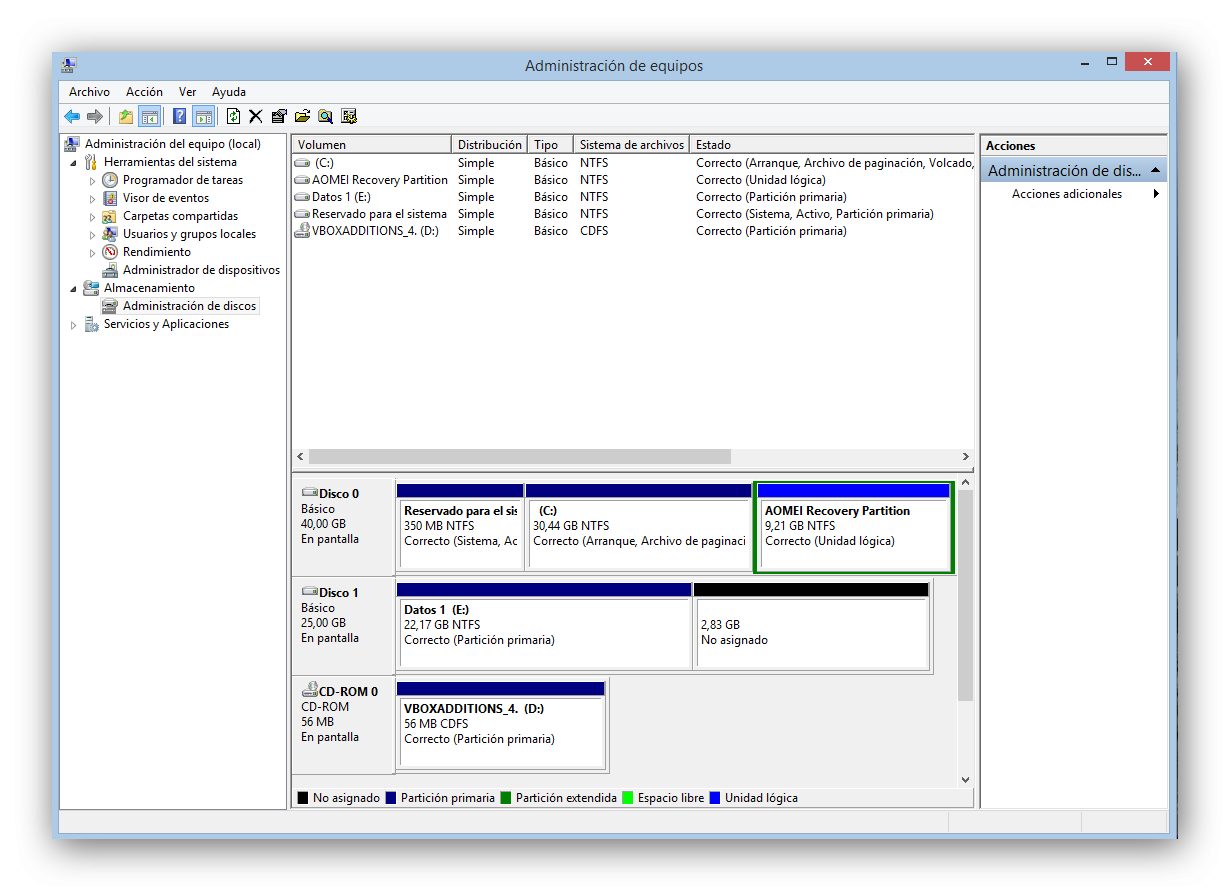
Task: Click the black X delete toolbar icon
Action: tap(256, 116)
